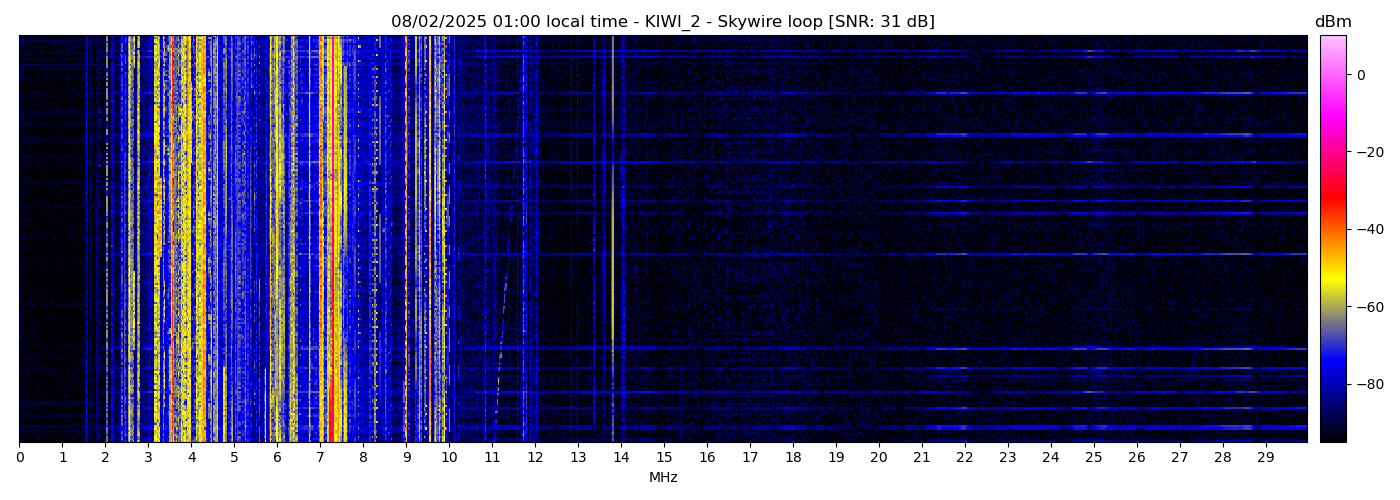Click the 14 MHz frequency axis label
This screenshot has height=500, width=1400.
[621, 458]
